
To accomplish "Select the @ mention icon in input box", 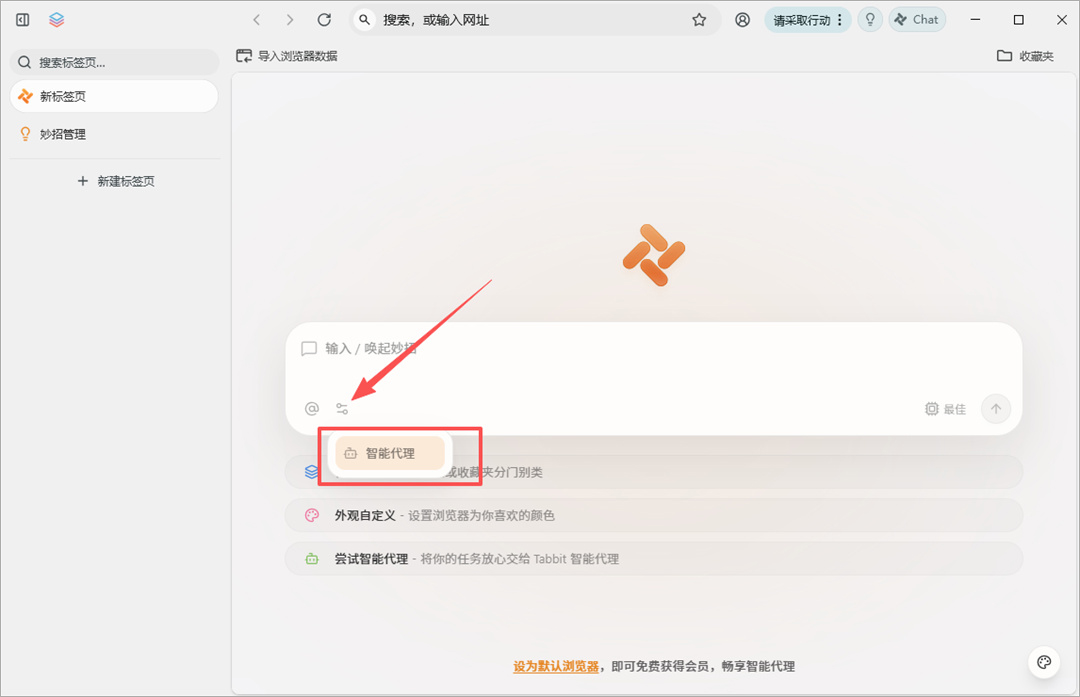I will tap(311, 408).
